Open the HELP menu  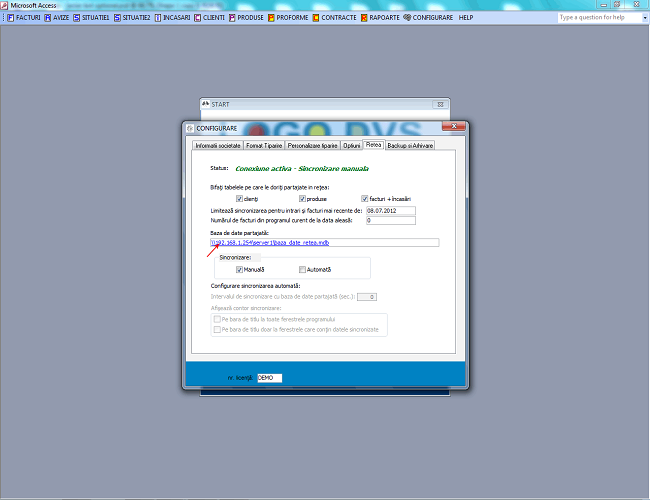466,17
